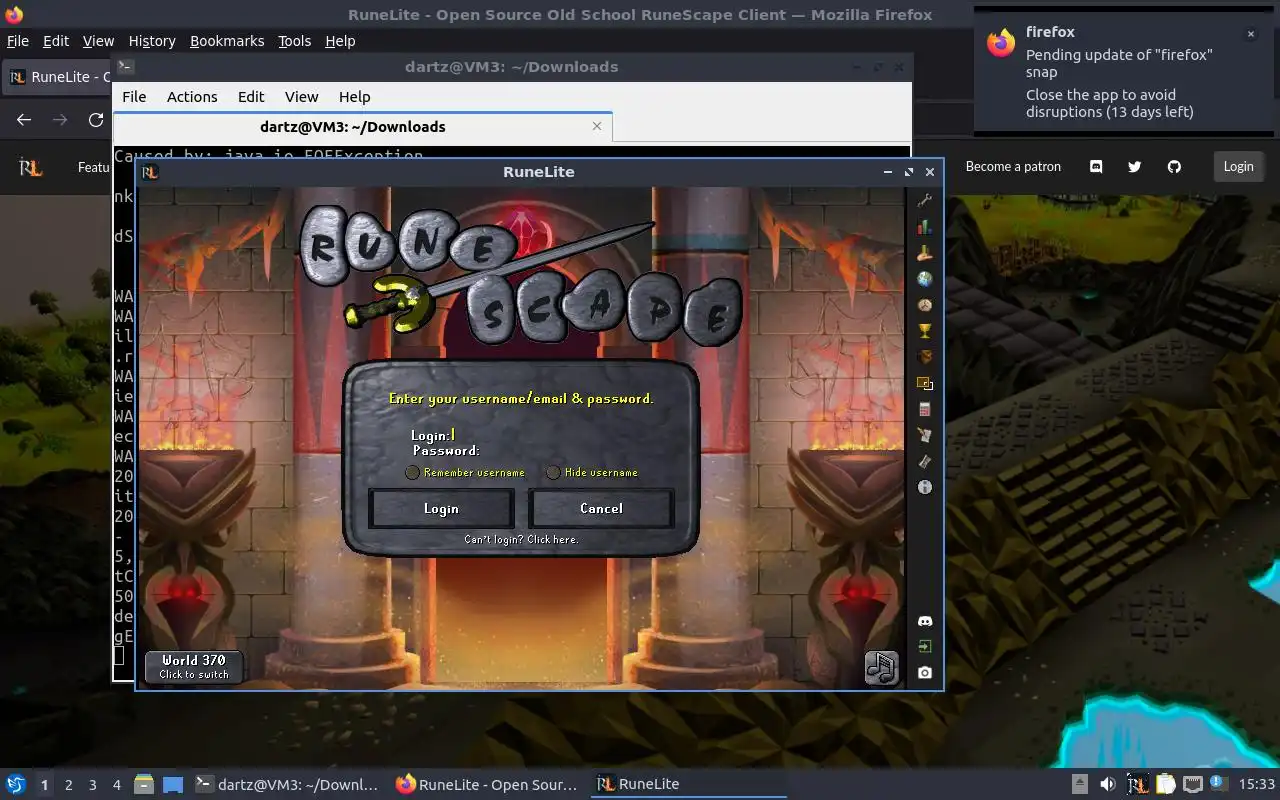This screenshot has width=1280, height=800.
Task: Open the Firefox Edit menu
Action: tap(56, 41)
